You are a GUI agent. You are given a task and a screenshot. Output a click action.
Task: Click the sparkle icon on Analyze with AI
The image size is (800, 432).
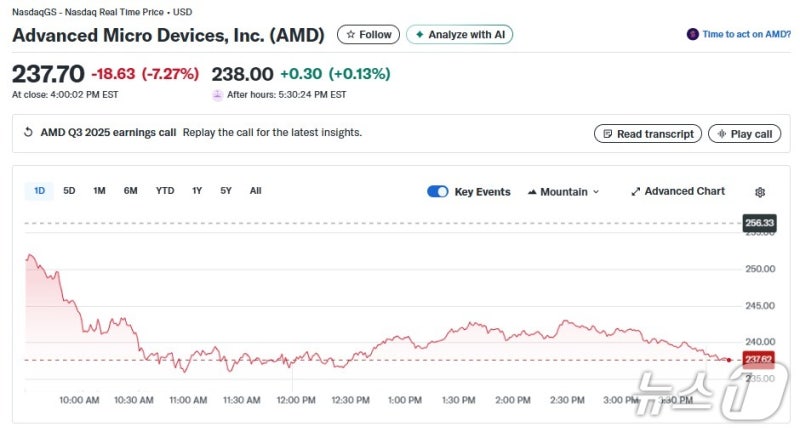coord(419,35)
